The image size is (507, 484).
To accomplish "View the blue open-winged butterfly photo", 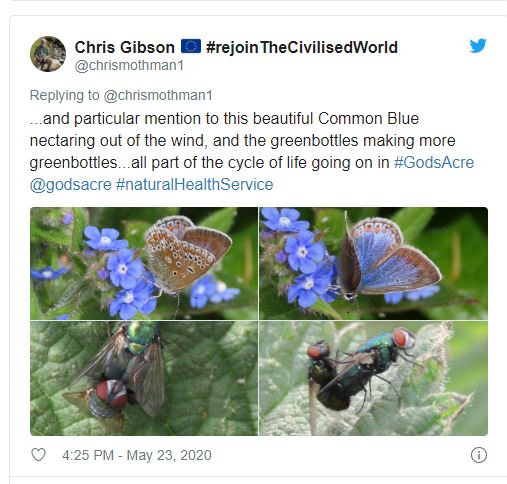I will pyautogui.click(x=374, y=263).
